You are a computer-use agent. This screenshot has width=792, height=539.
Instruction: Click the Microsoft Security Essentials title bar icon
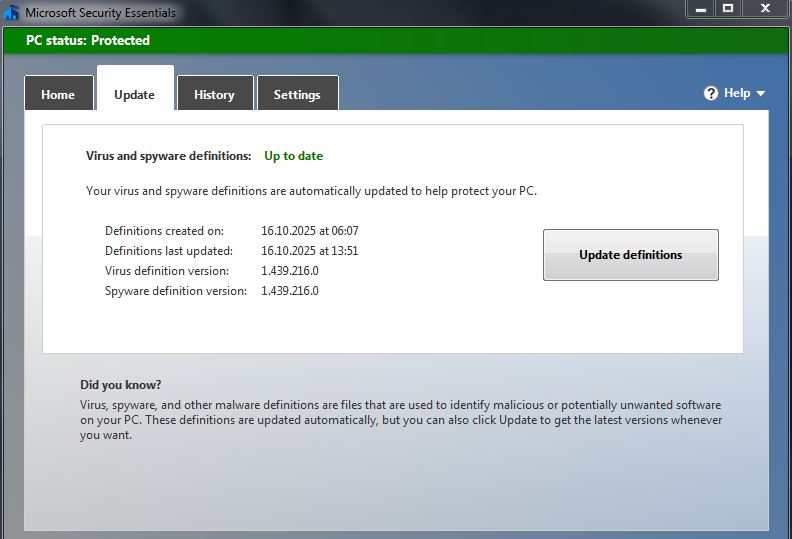tap(12, 13)
